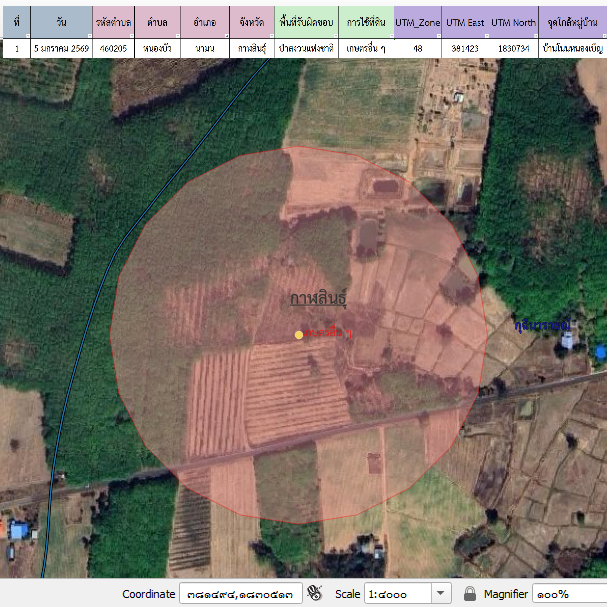Click the Magnifier percentage field
The height and width of the screenshot is (607, 610).
tap(570, 593)
